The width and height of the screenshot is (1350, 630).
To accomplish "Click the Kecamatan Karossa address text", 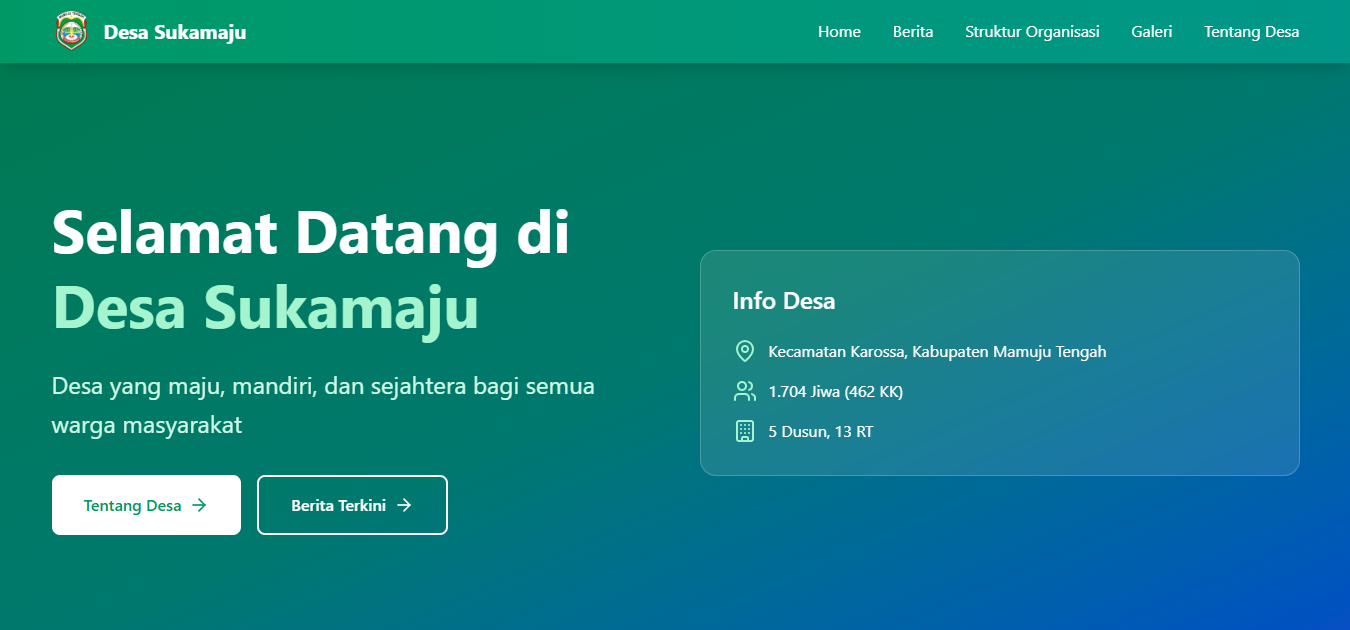I will coord(937,351).
